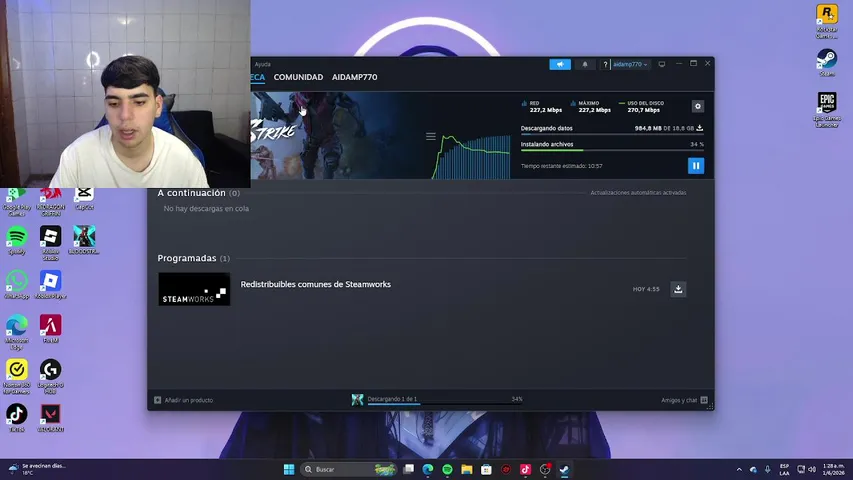Open the Windows Start menu
This screenshot has height=480, width=853.
click(289, 469)
